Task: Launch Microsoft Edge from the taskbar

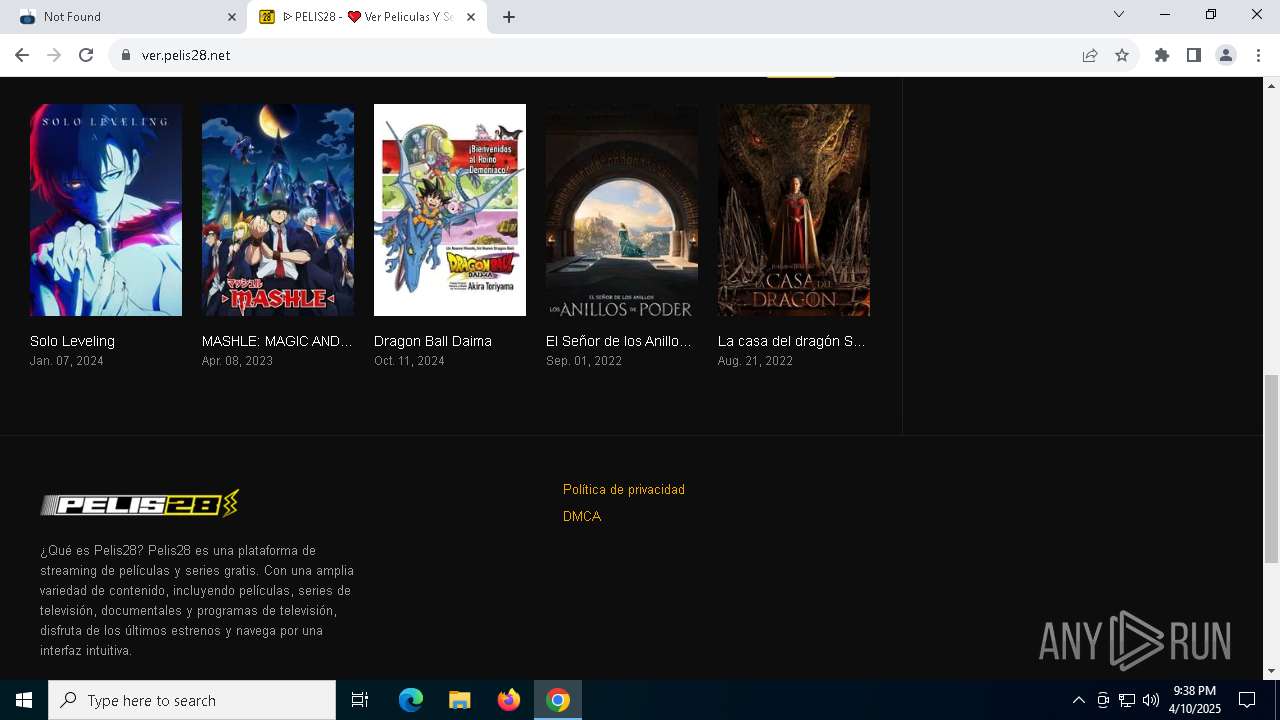Action: pos(411,700)
